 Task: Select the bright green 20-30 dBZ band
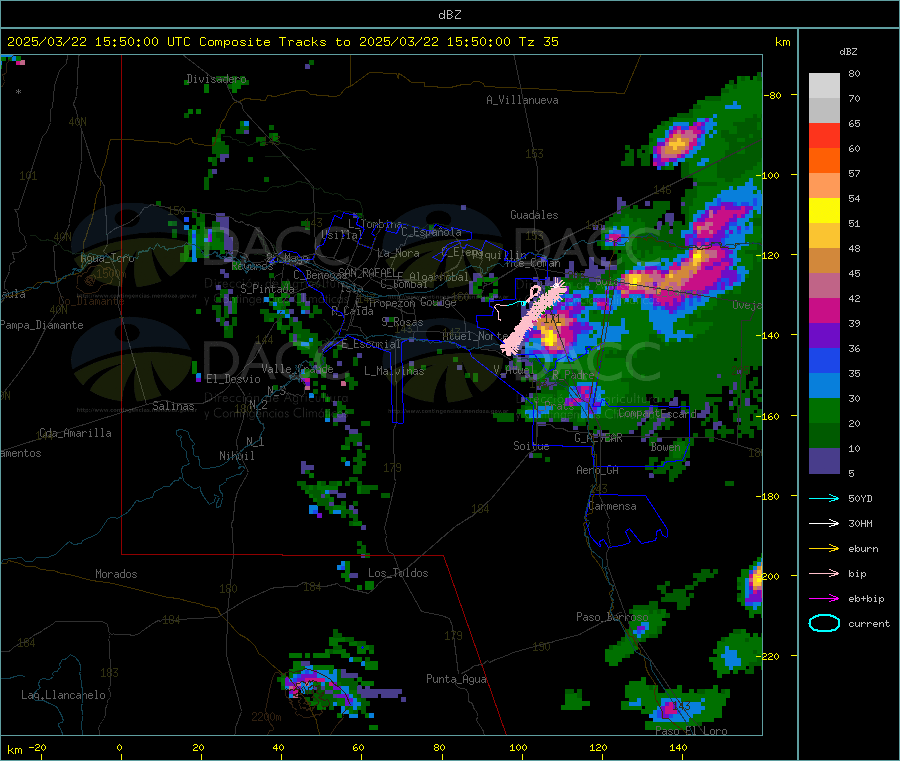824,410
